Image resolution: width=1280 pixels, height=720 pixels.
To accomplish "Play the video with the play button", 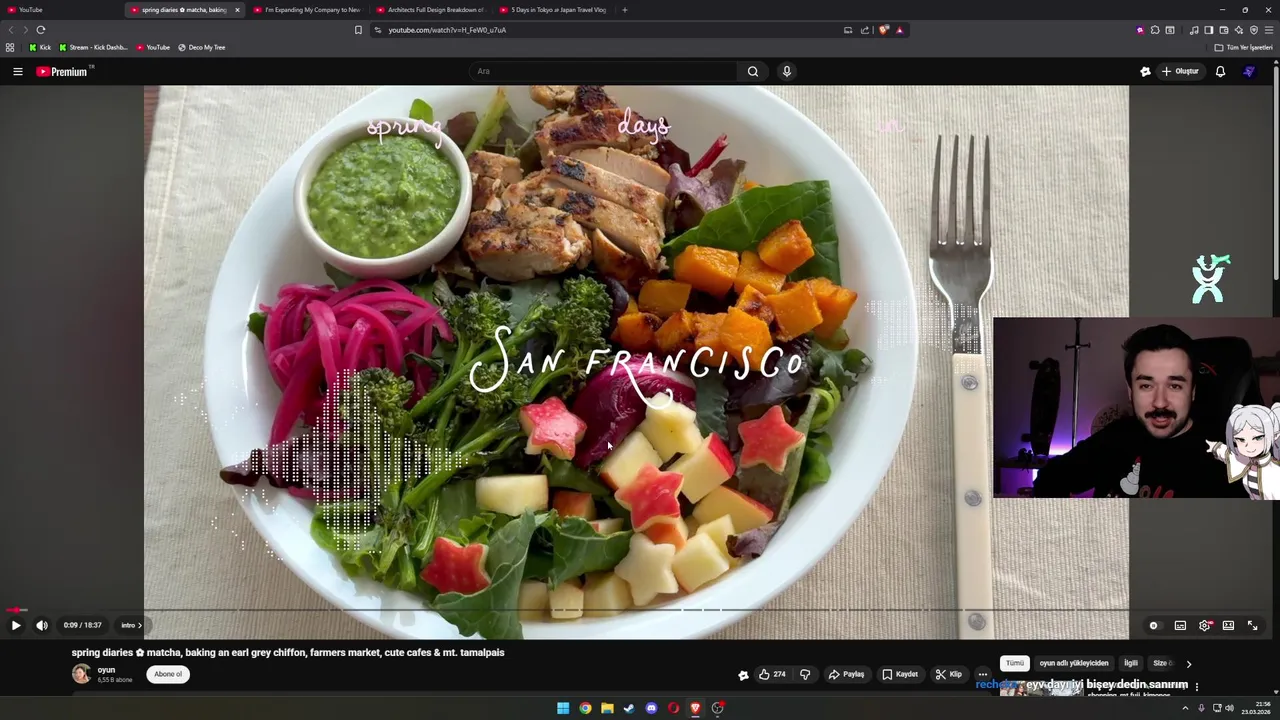I will pos(16,625).
